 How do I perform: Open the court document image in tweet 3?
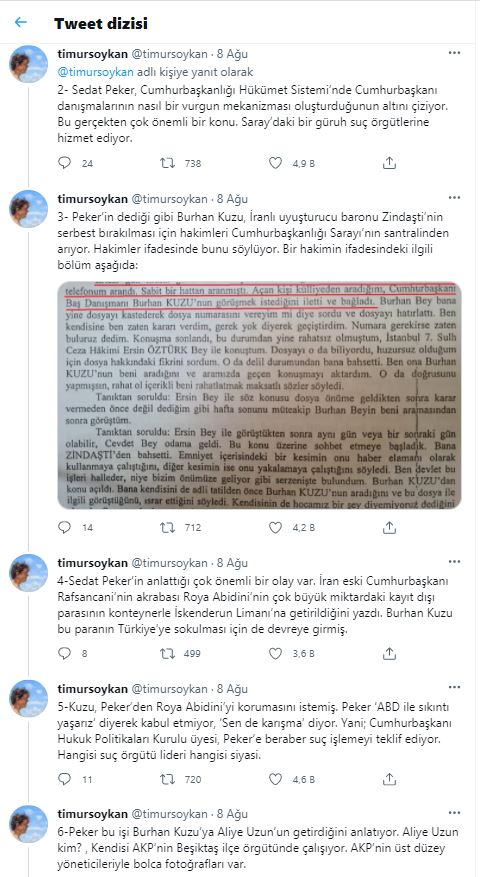[260, 395]
